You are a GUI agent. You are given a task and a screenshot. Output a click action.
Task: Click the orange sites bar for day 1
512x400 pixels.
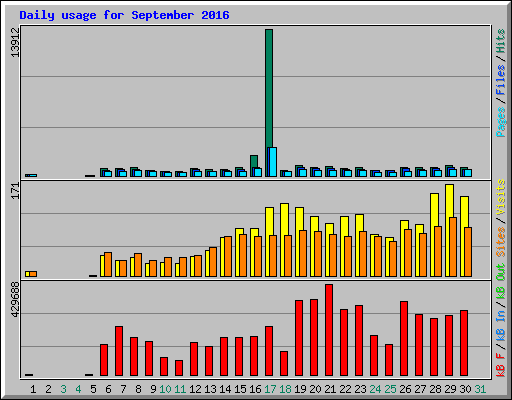(x=33, y=274)
